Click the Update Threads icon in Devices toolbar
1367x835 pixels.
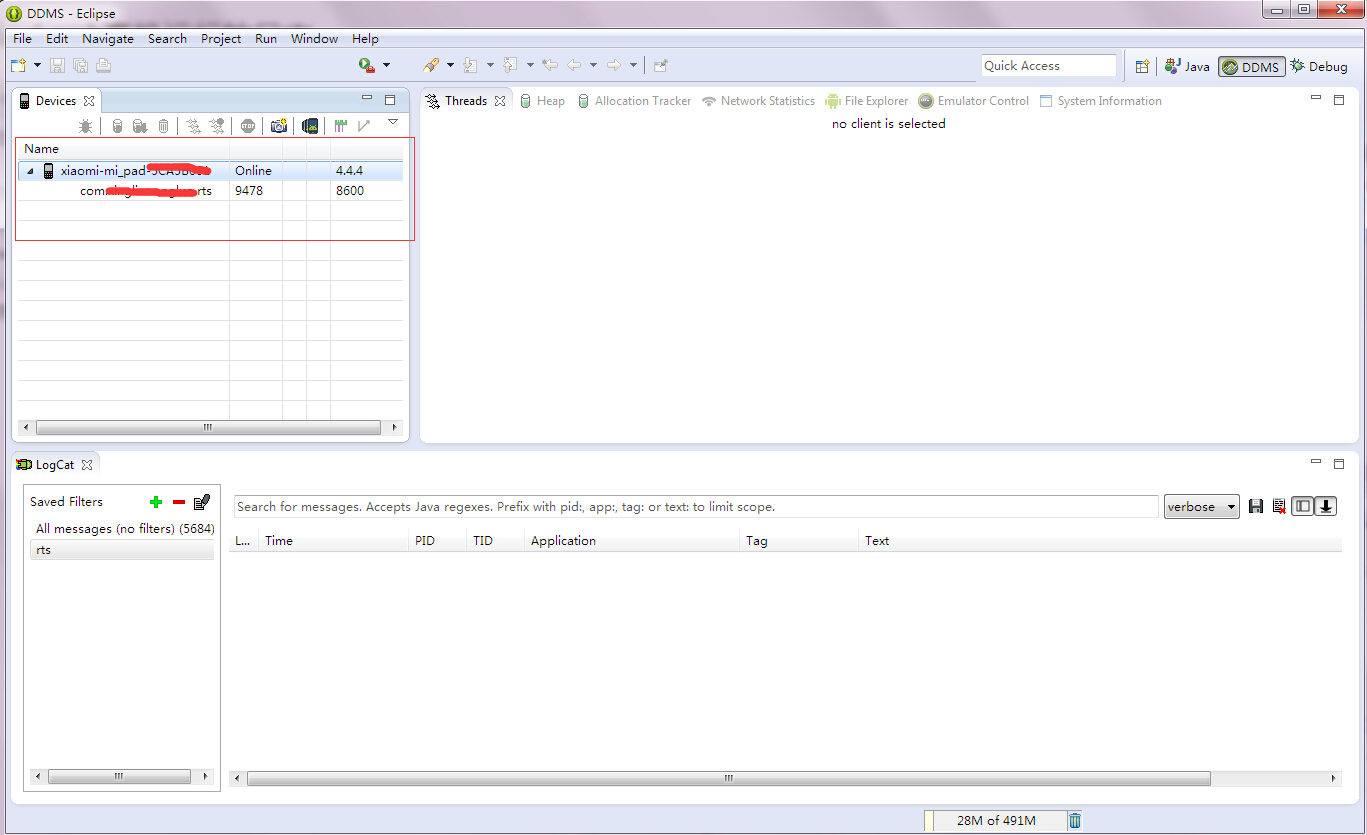[x=194, y=126]
